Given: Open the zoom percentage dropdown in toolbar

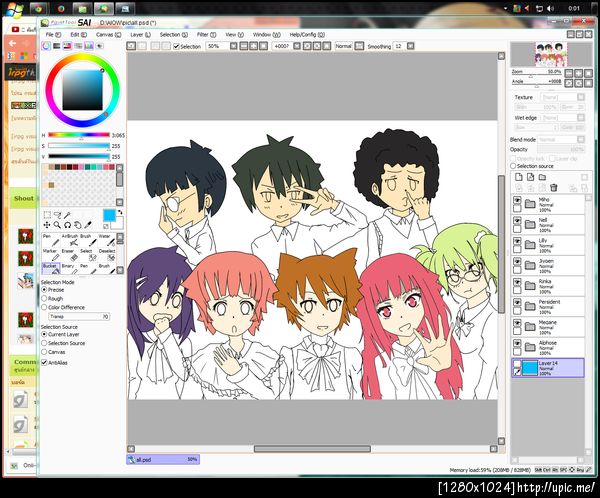Looking at the screenshot, I should click(233, 46).
